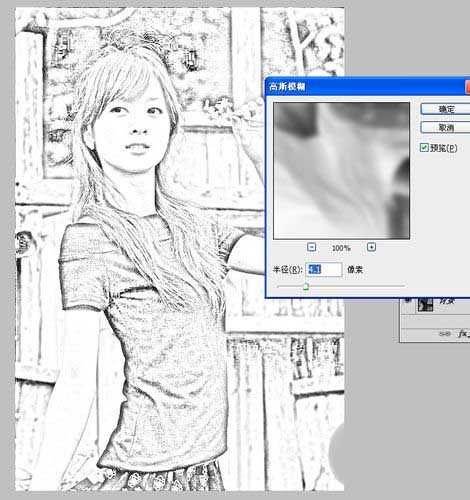This screenshot has width=470, height=500.
Task: Click the link layers icon
Action: pyautogui.click(x=445, y=334)
